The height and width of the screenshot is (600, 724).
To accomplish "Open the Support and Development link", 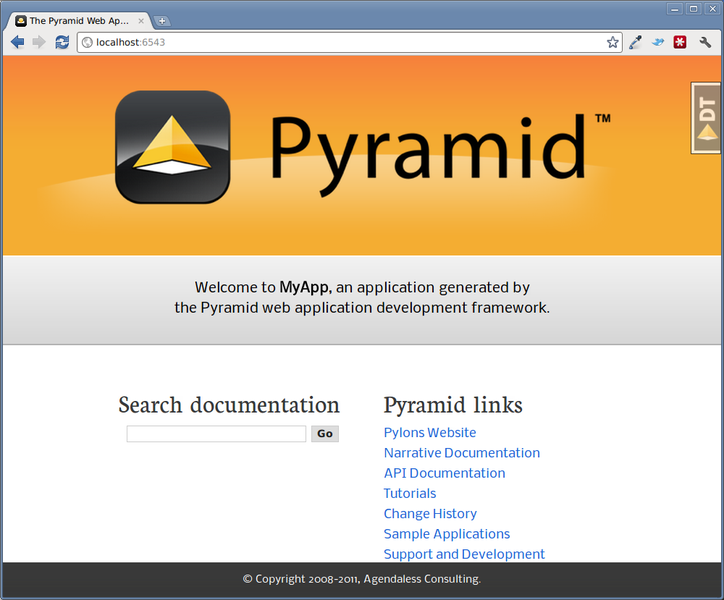I will tap(464, 554).
